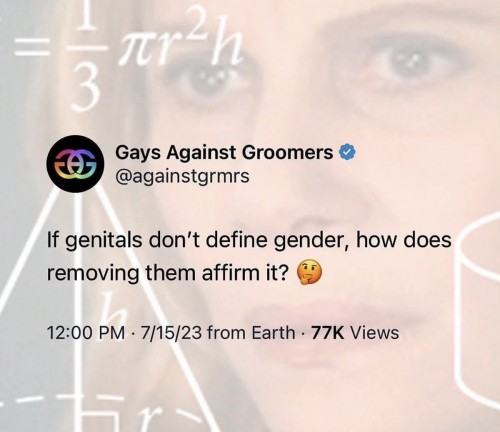Select the thinking face emoji
Screen dimensions: 500x432
coord(310,272)
